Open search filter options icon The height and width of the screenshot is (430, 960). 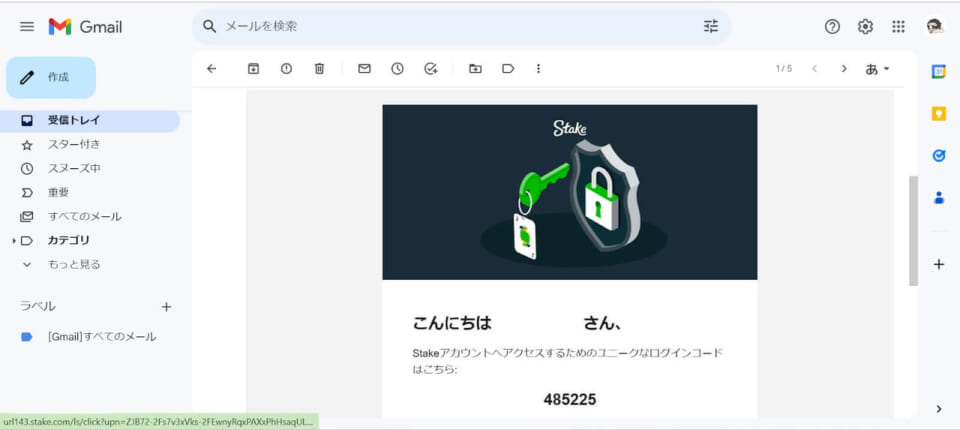(x=711, y=26)
